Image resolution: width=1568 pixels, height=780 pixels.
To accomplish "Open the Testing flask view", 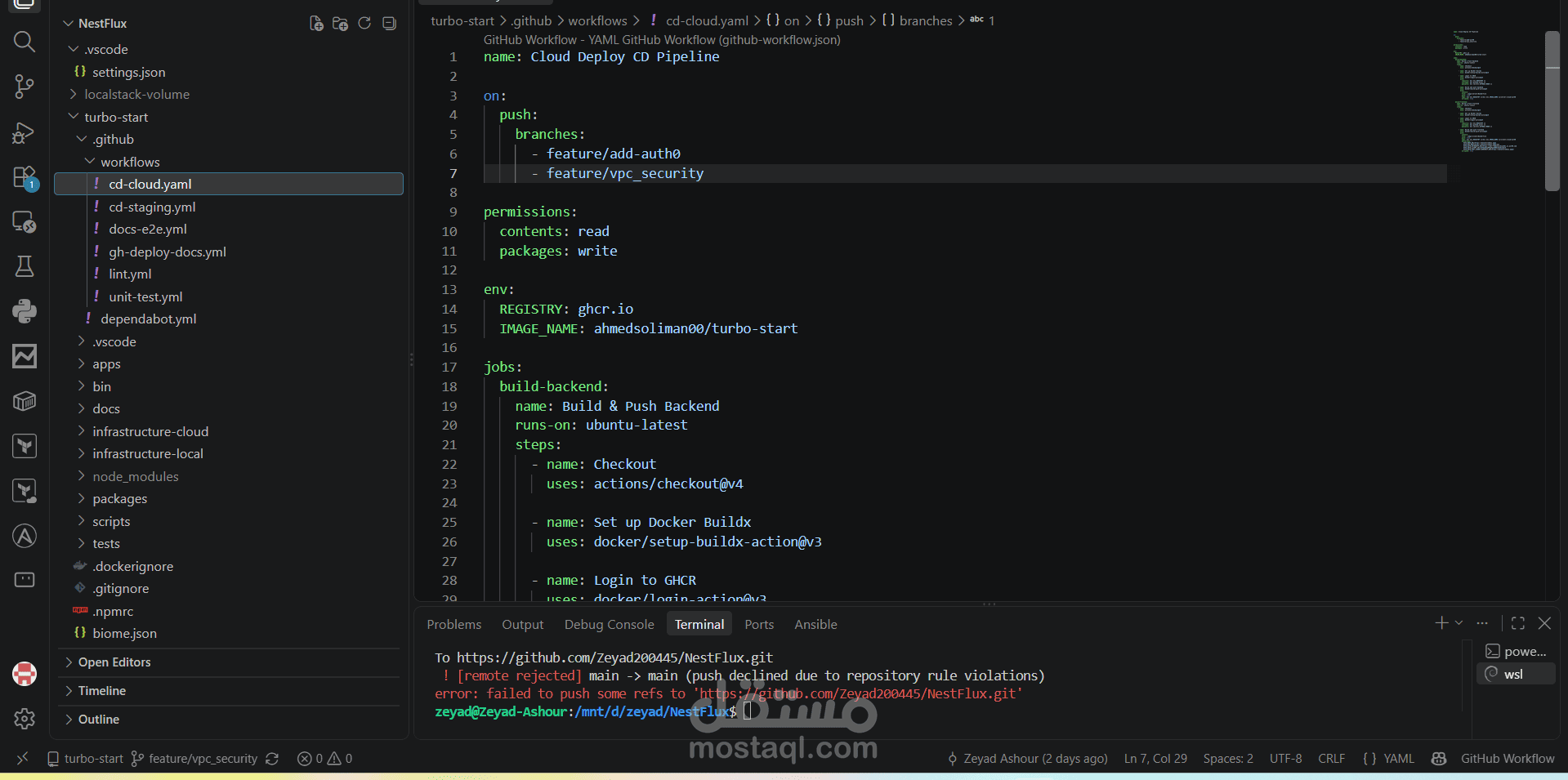I will tap(25, 266).
